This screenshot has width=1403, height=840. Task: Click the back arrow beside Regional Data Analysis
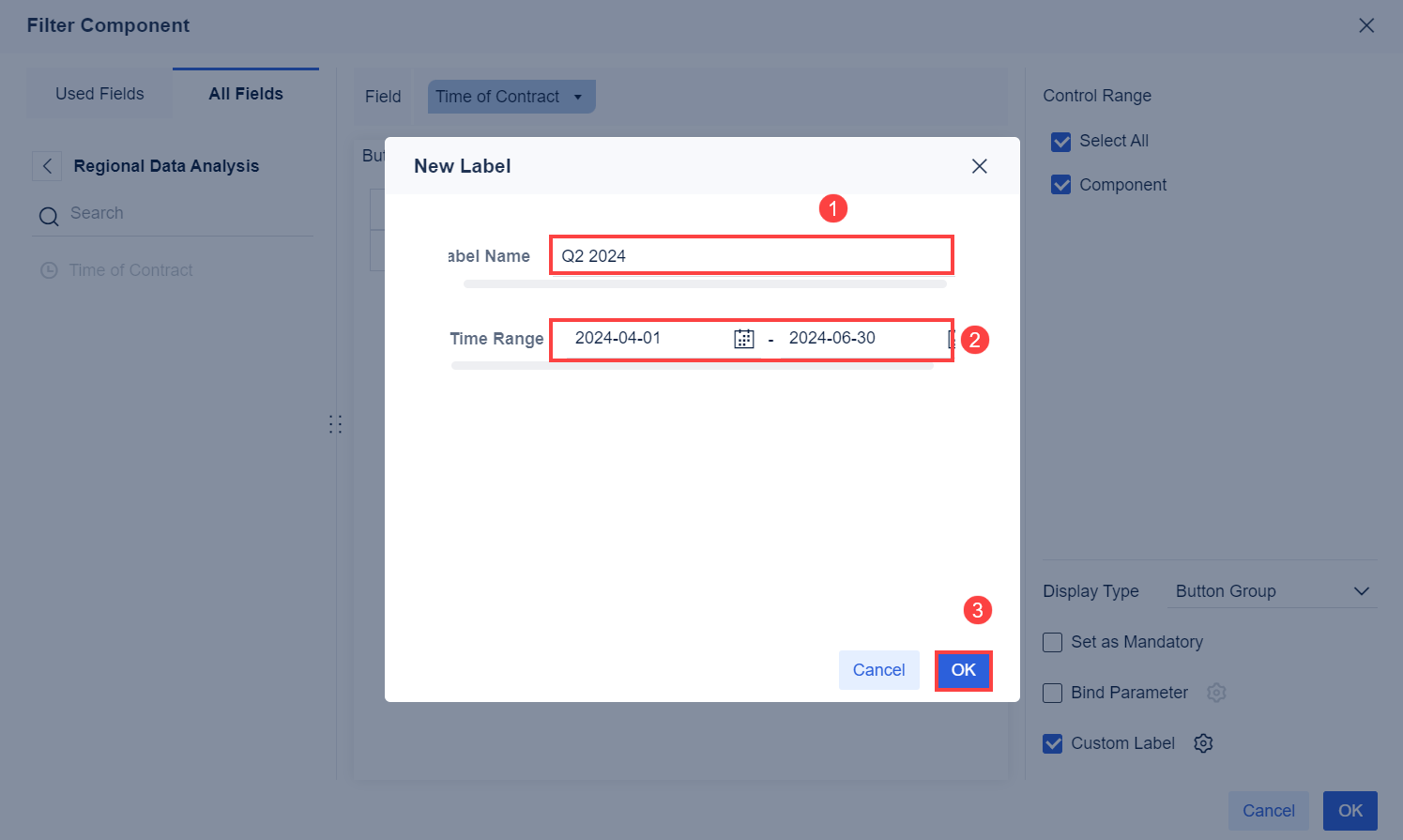coord(47,166)
